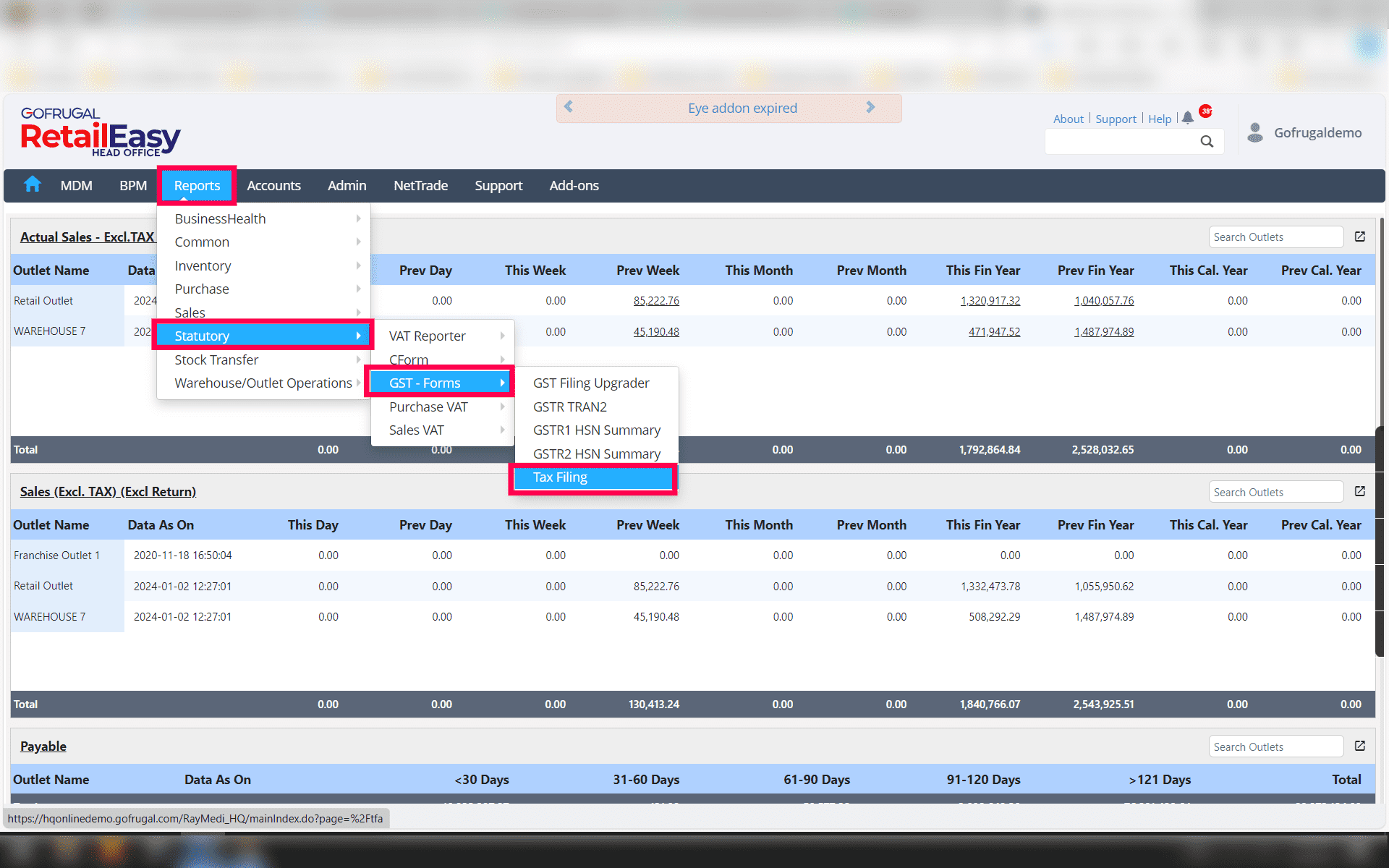The width and height of the screenshot is (1389, 868).
Task: Choose GST Filing Upgrader option
Action: coord(590,383)
